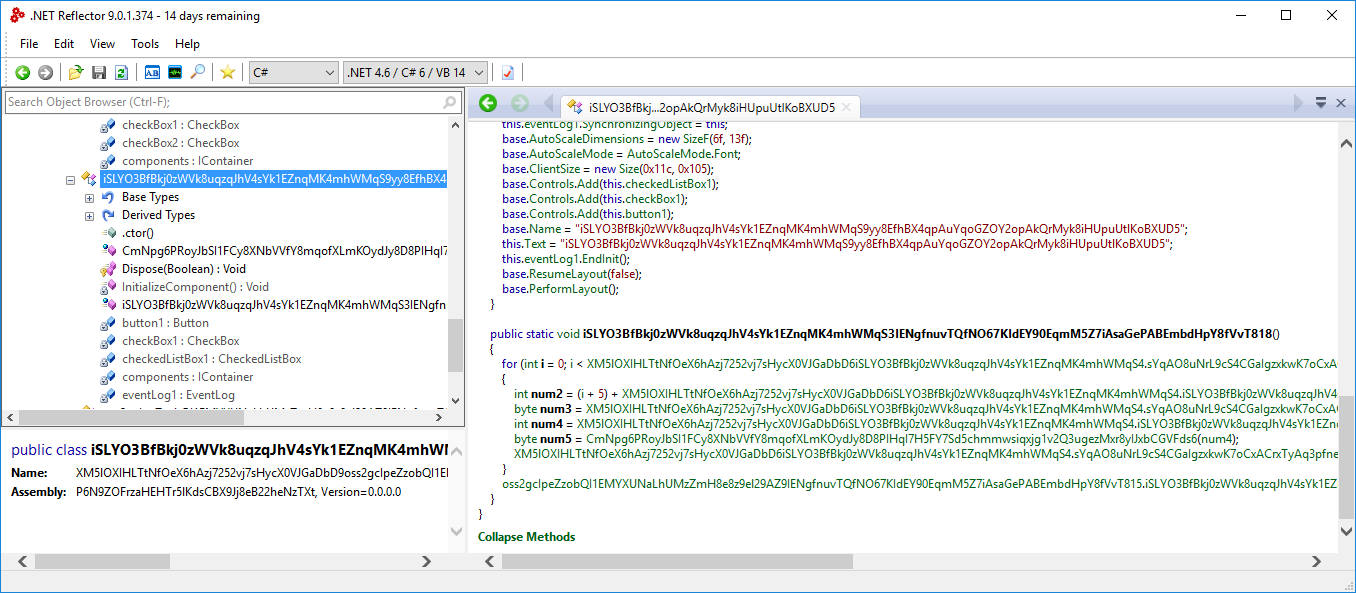Click the Open Assembly folder icon
This screenshot has width=1356, height=593.
[76, 72]
